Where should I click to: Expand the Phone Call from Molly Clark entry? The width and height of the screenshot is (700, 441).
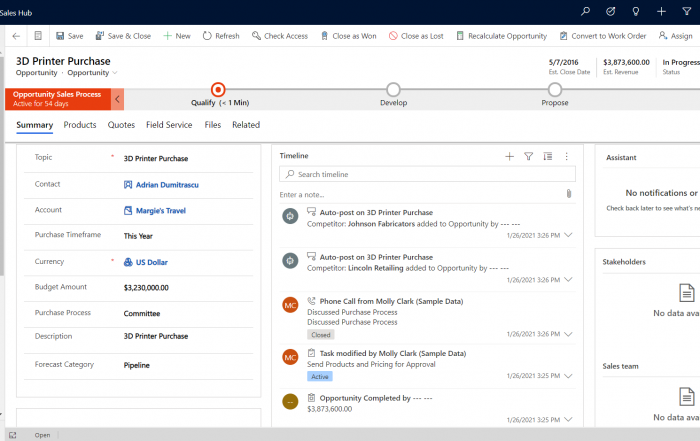click(x=568, y=334)
